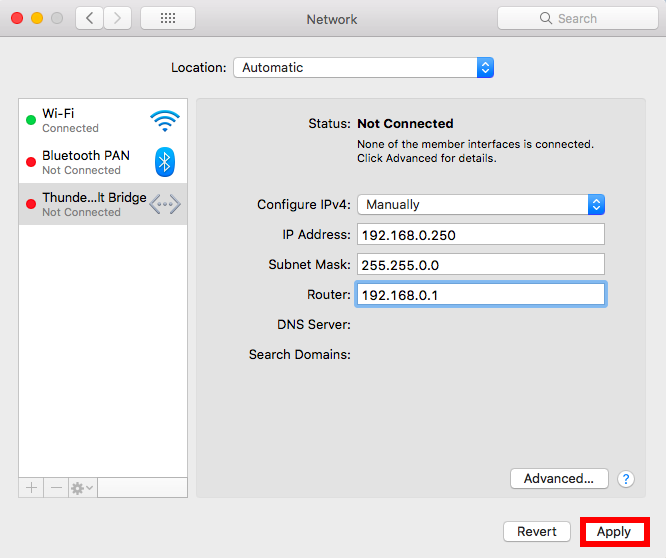
Task: Click the Apply button
Action: tap(614, 532)
